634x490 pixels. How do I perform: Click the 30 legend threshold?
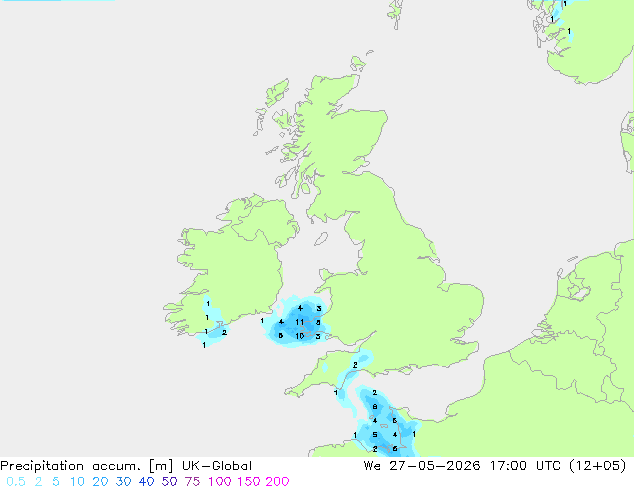(x=123, y=482)
